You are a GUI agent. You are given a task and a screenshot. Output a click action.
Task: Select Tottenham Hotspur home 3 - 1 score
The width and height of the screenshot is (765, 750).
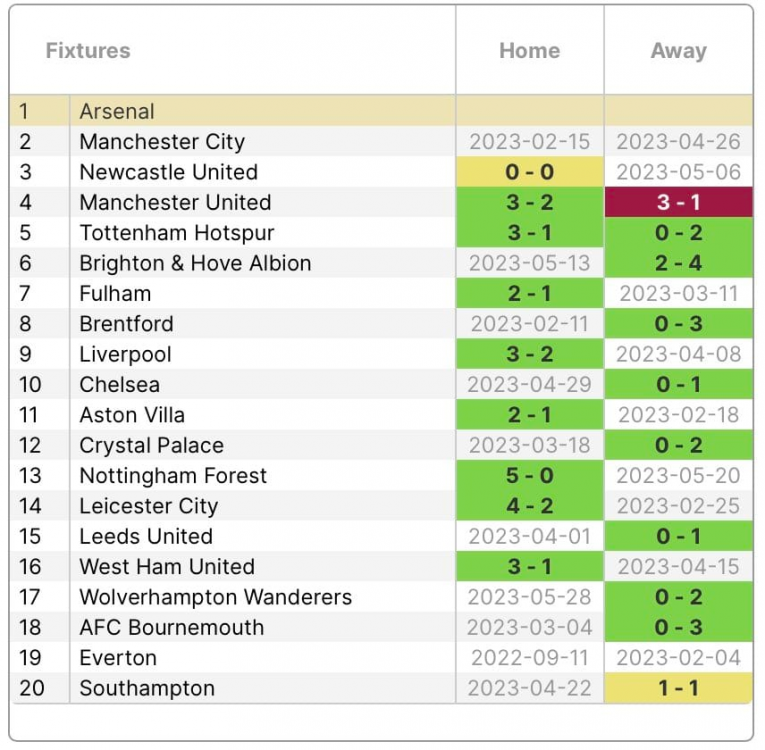[529, 233]
